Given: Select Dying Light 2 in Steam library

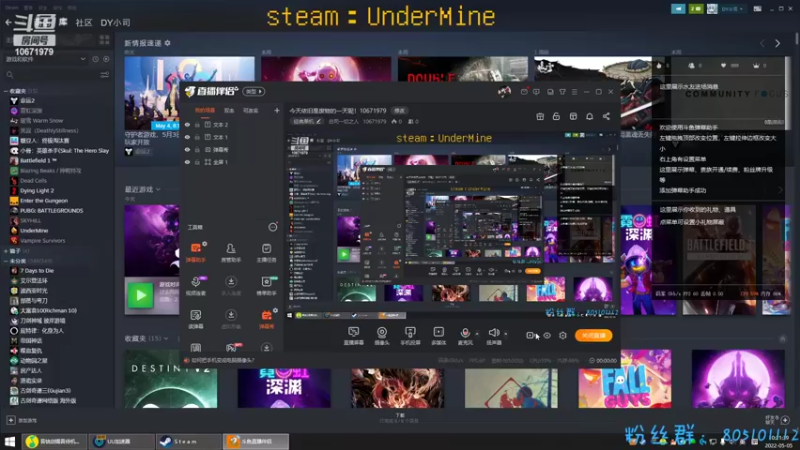Looking at the screenshot, I should click(x=37, y=190).
